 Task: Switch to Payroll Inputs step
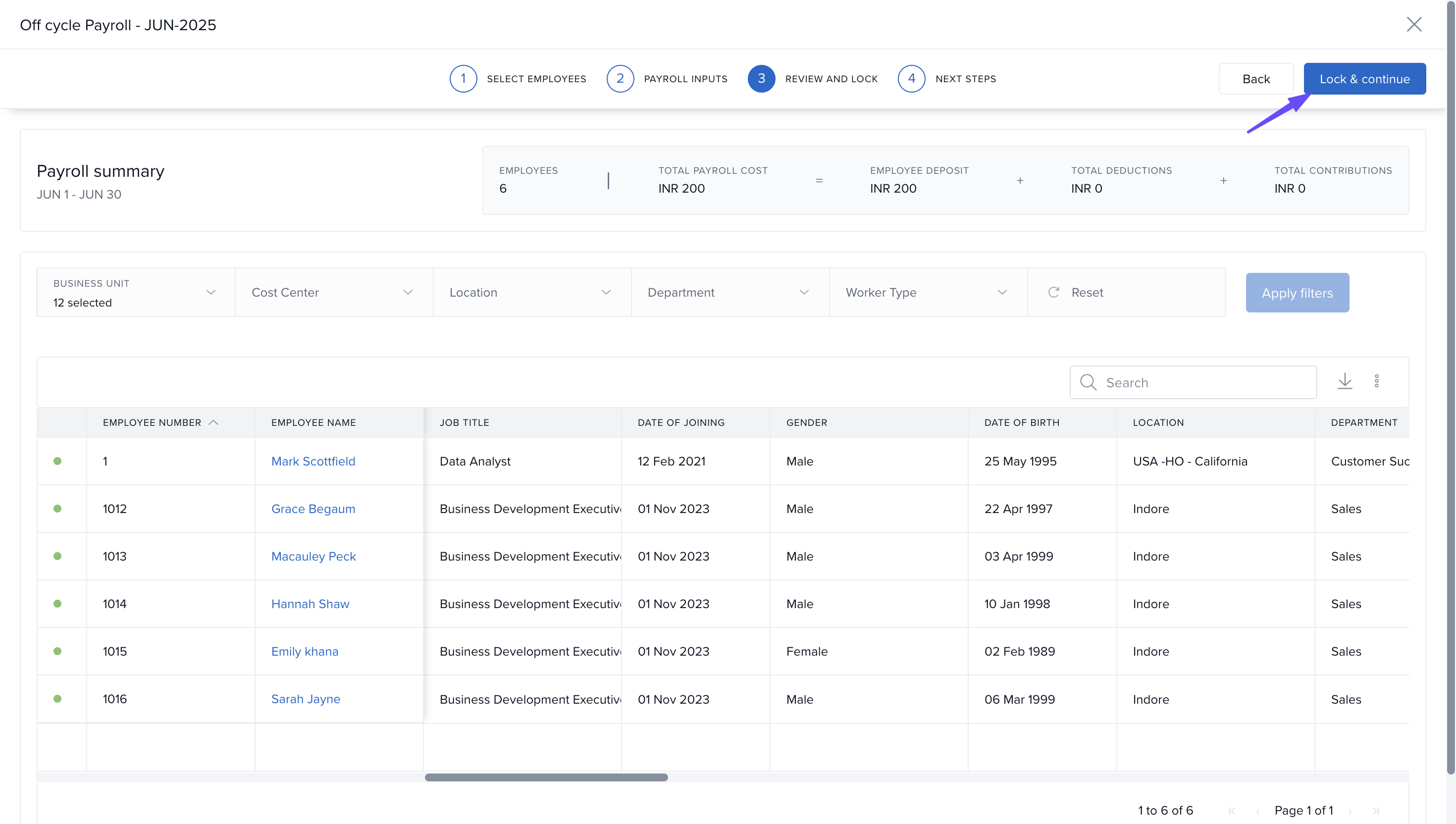[620, 79]
